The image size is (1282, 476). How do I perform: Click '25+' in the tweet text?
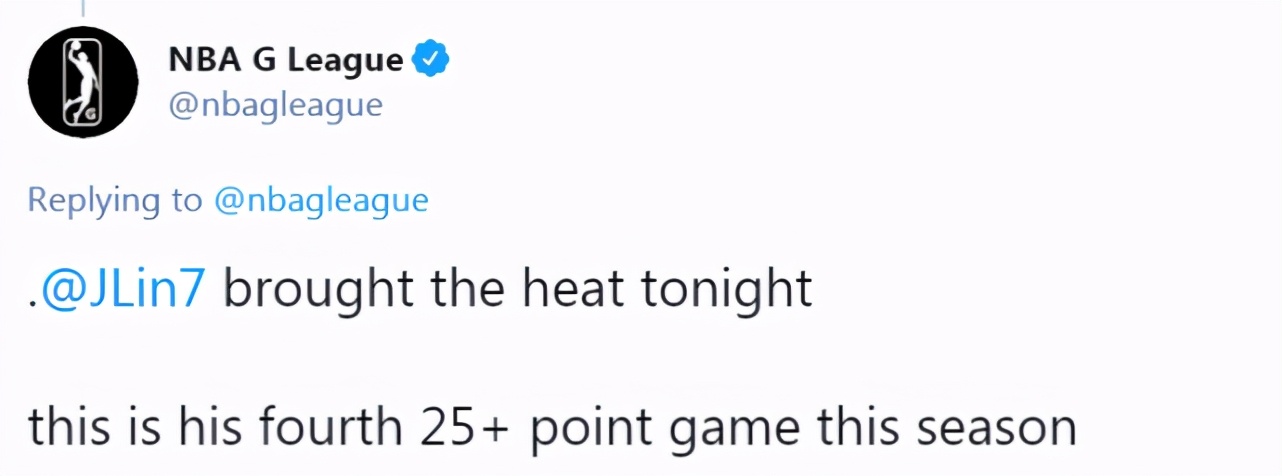click(460, 428)
